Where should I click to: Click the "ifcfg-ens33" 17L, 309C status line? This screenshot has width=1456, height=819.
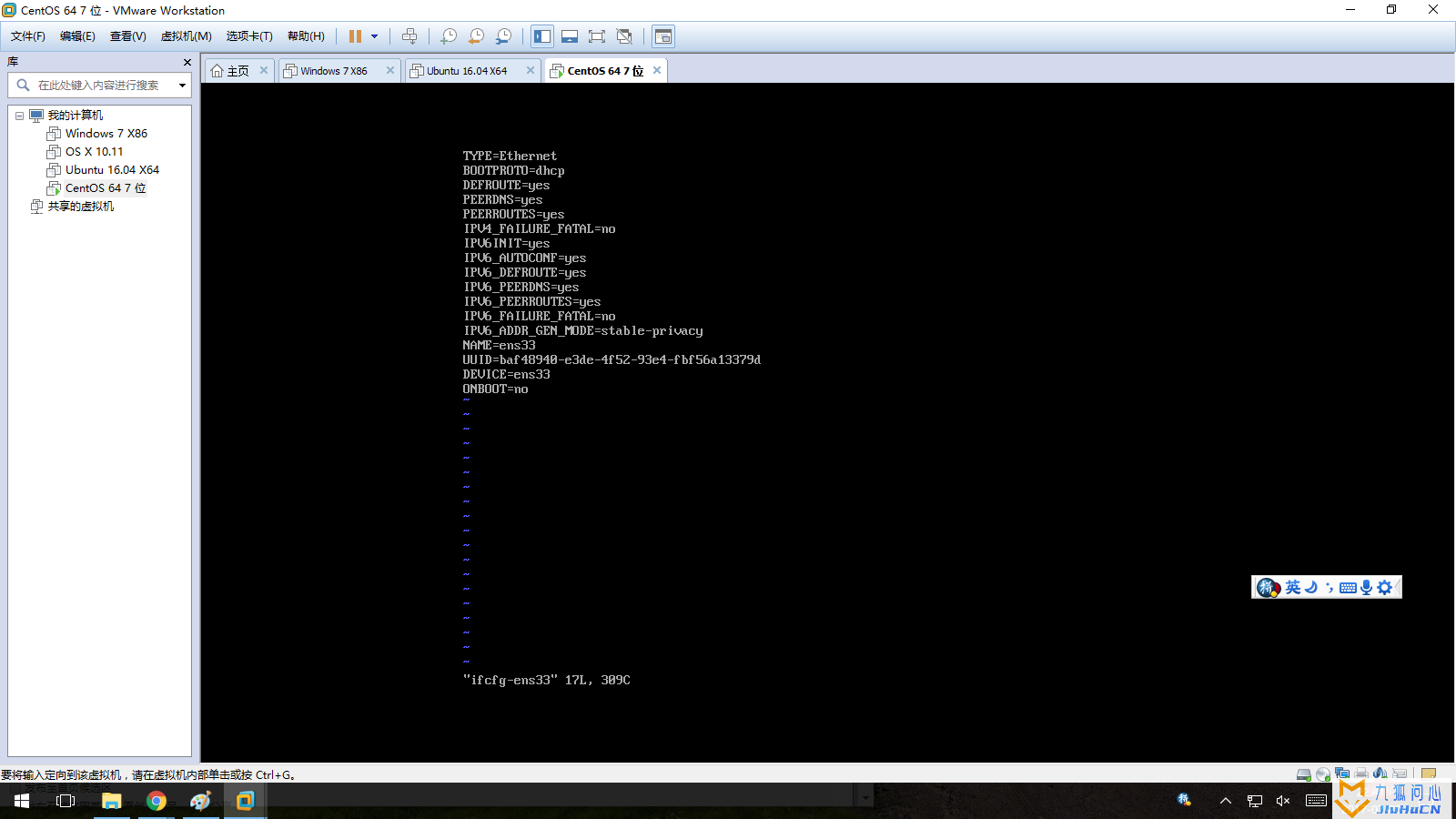[x=546, y=680]
